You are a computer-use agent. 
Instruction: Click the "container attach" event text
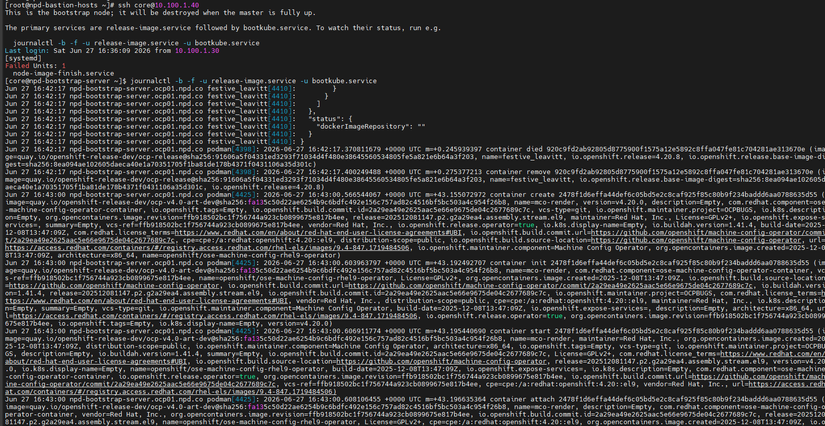pyautogui.click(x=522, y=399)
